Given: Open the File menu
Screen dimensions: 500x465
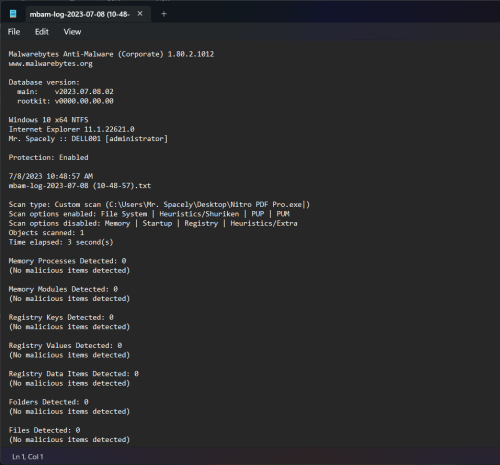Looking at the screenshot, I should (14, 32).
